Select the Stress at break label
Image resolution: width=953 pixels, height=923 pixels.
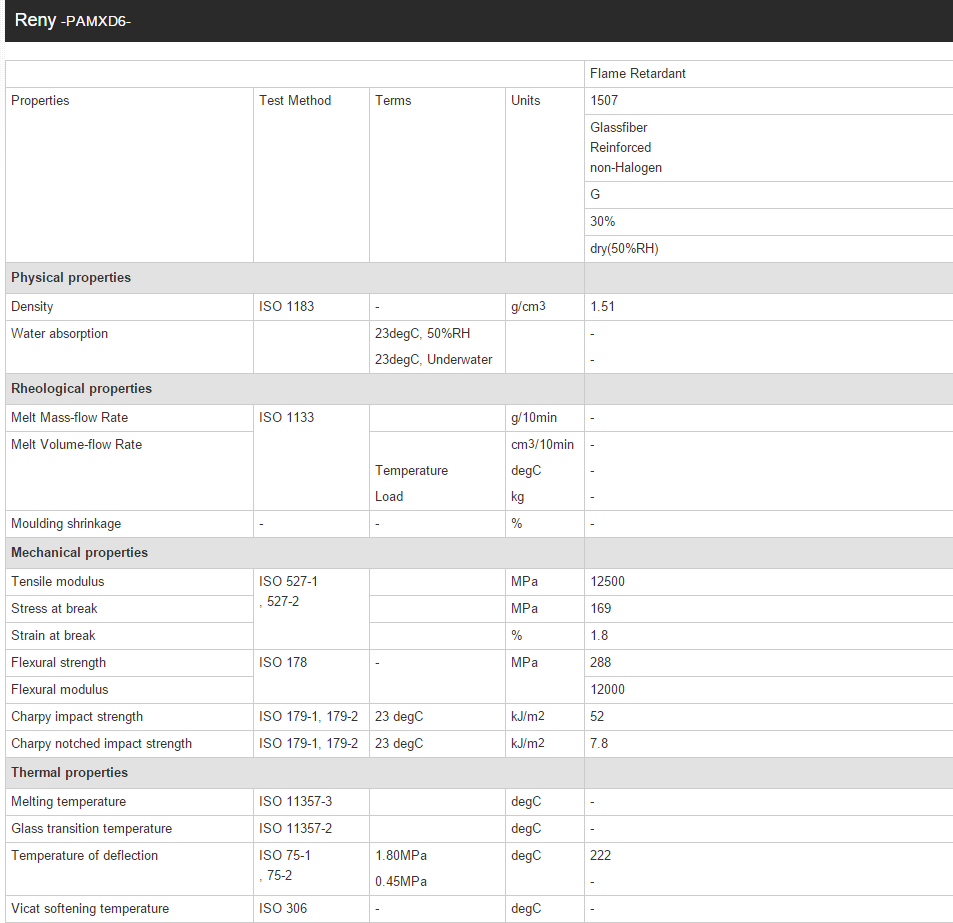pyautogui.click(x=54, y=609)
